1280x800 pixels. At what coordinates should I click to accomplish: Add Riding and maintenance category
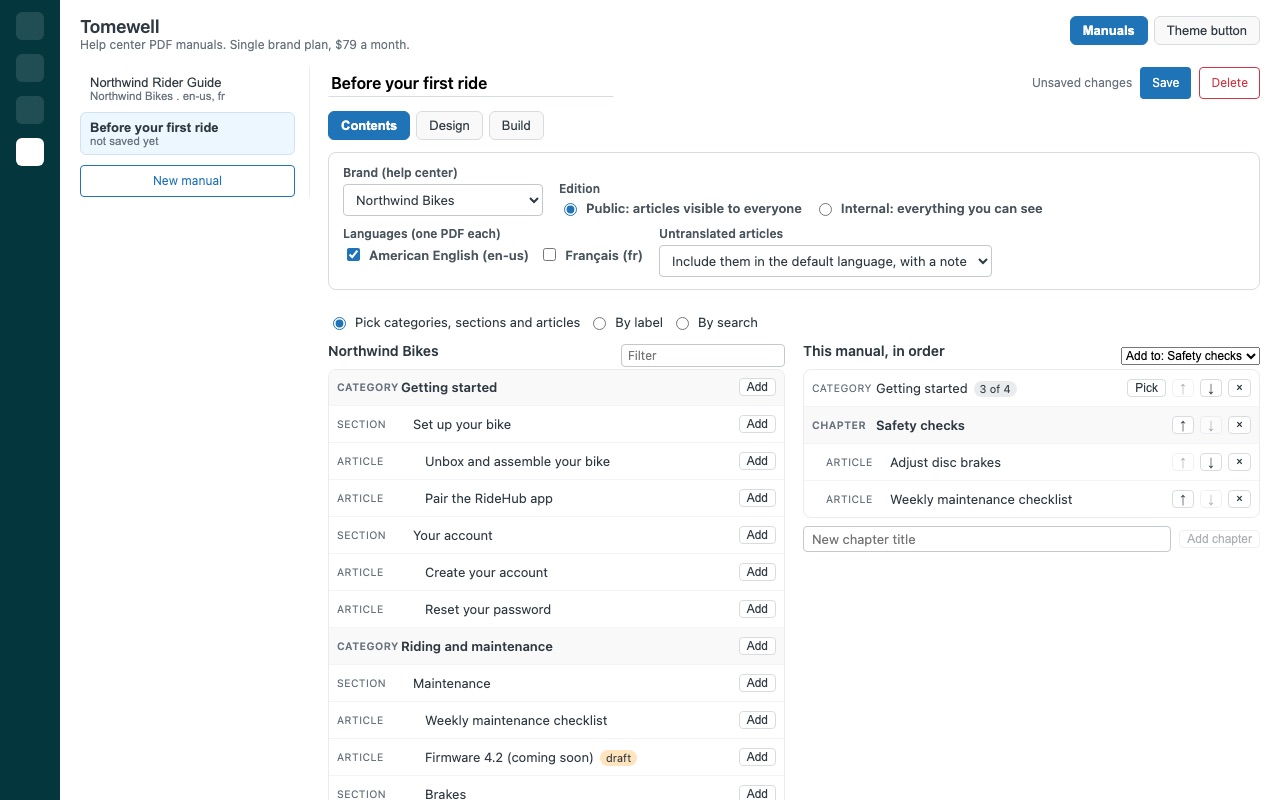click(757, 646)
